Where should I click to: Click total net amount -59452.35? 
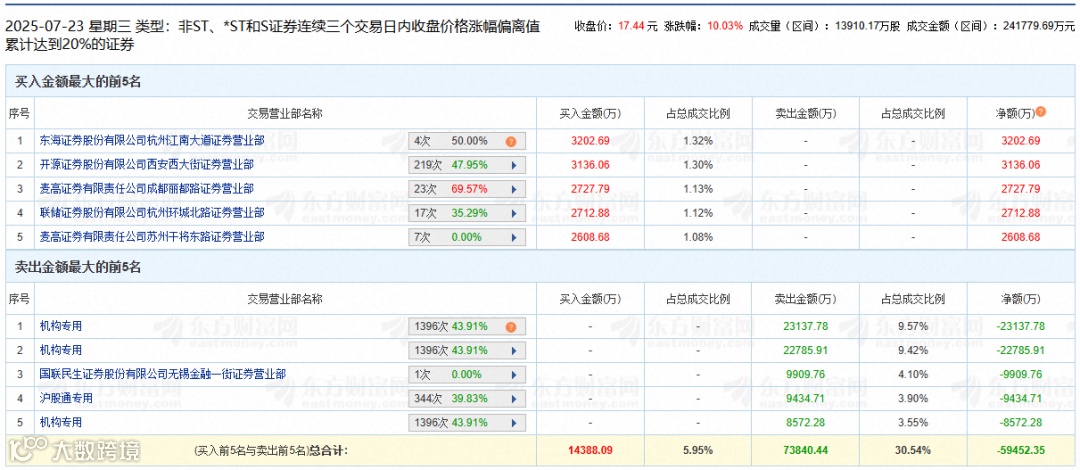[x=1020, y=451]
